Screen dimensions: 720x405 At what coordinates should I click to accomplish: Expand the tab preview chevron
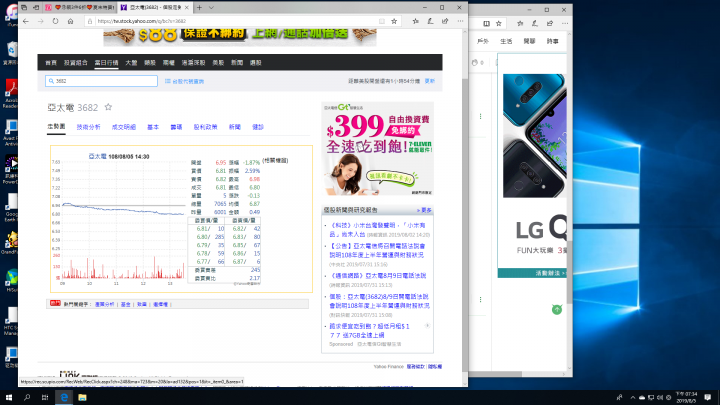tap(211, 7)
